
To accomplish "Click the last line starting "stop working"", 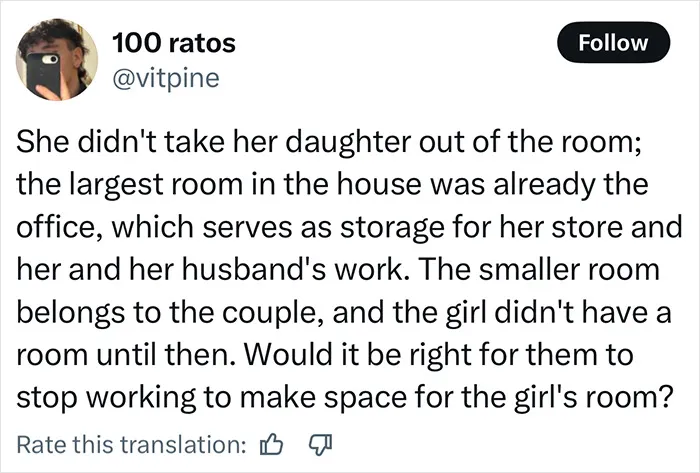I will point(344,396).
